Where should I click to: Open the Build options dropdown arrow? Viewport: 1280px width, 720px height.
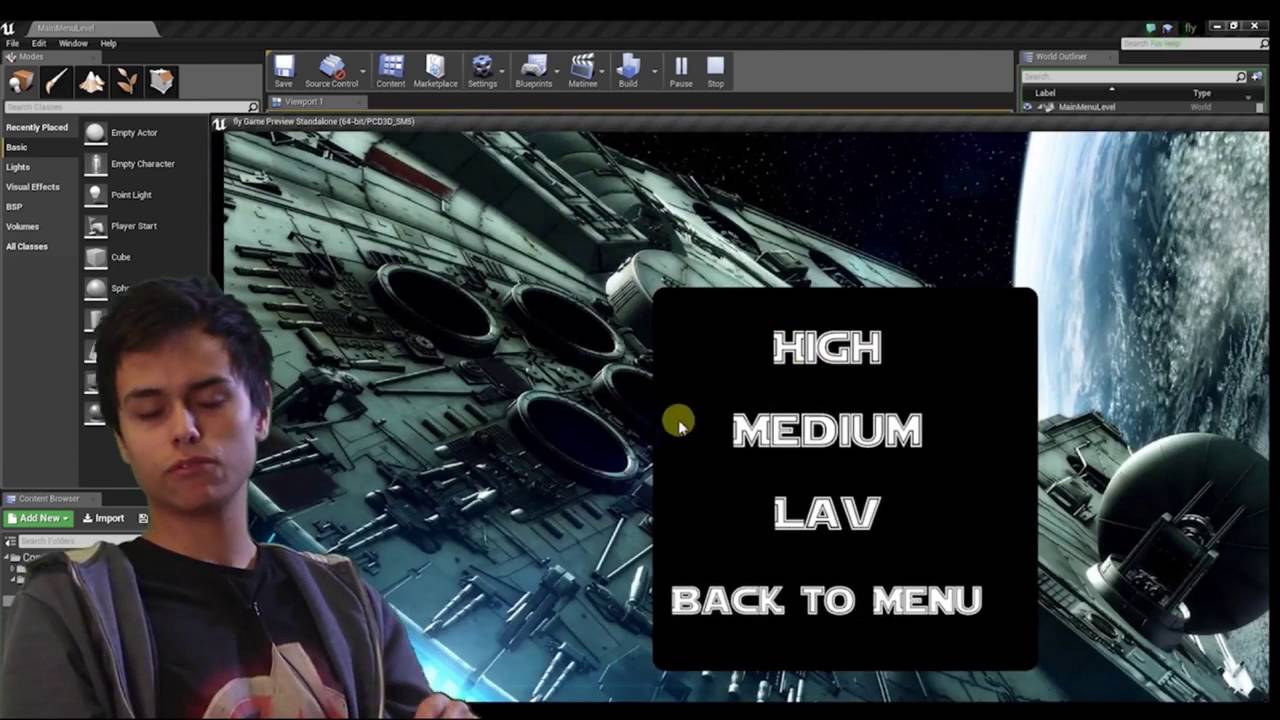[x=654, y=71]
